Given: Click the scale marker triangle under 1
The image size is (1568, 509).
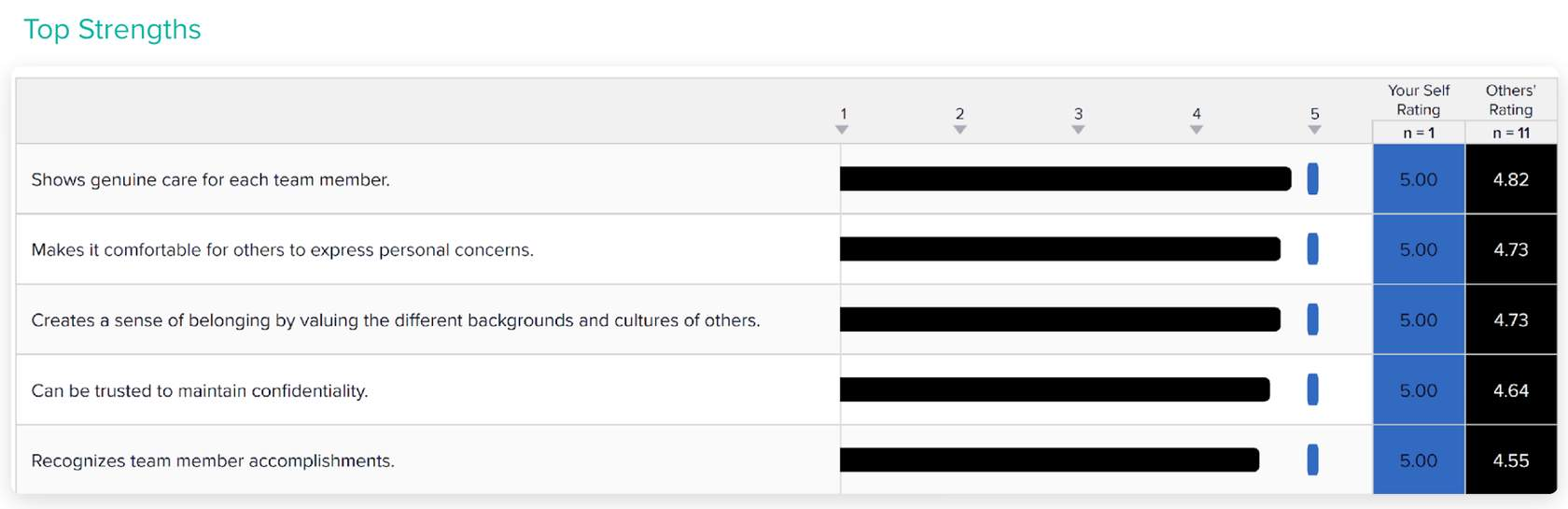Looking at the screenshot, I should (842, 130).
